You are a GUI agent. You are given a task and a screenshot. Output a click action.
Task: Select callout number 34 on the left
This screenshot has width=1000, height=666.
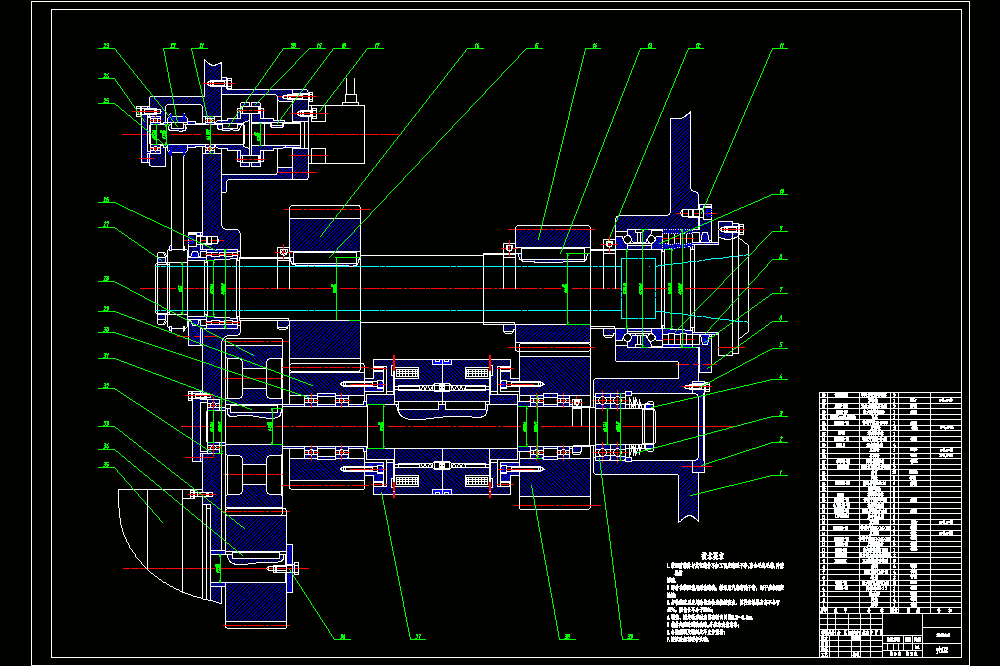(x=107, y=446)
